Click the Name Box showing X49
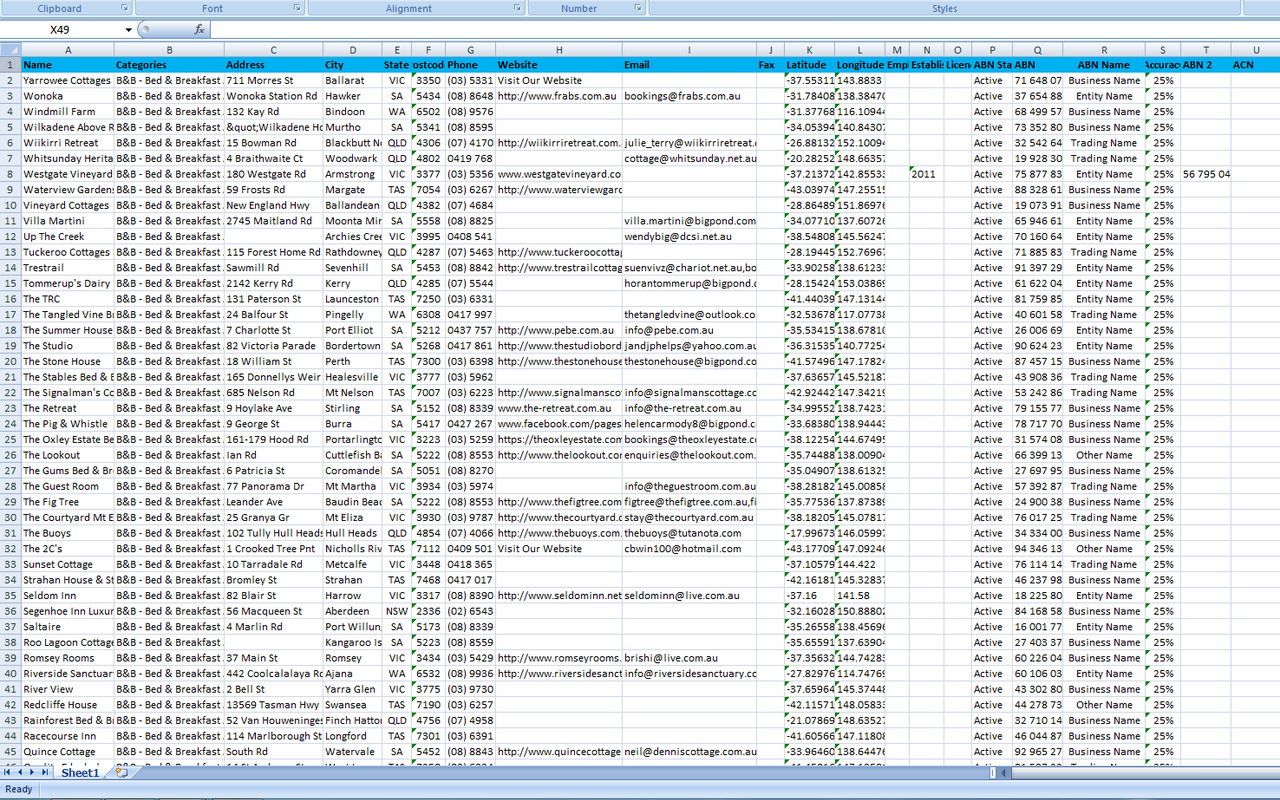 62,30
